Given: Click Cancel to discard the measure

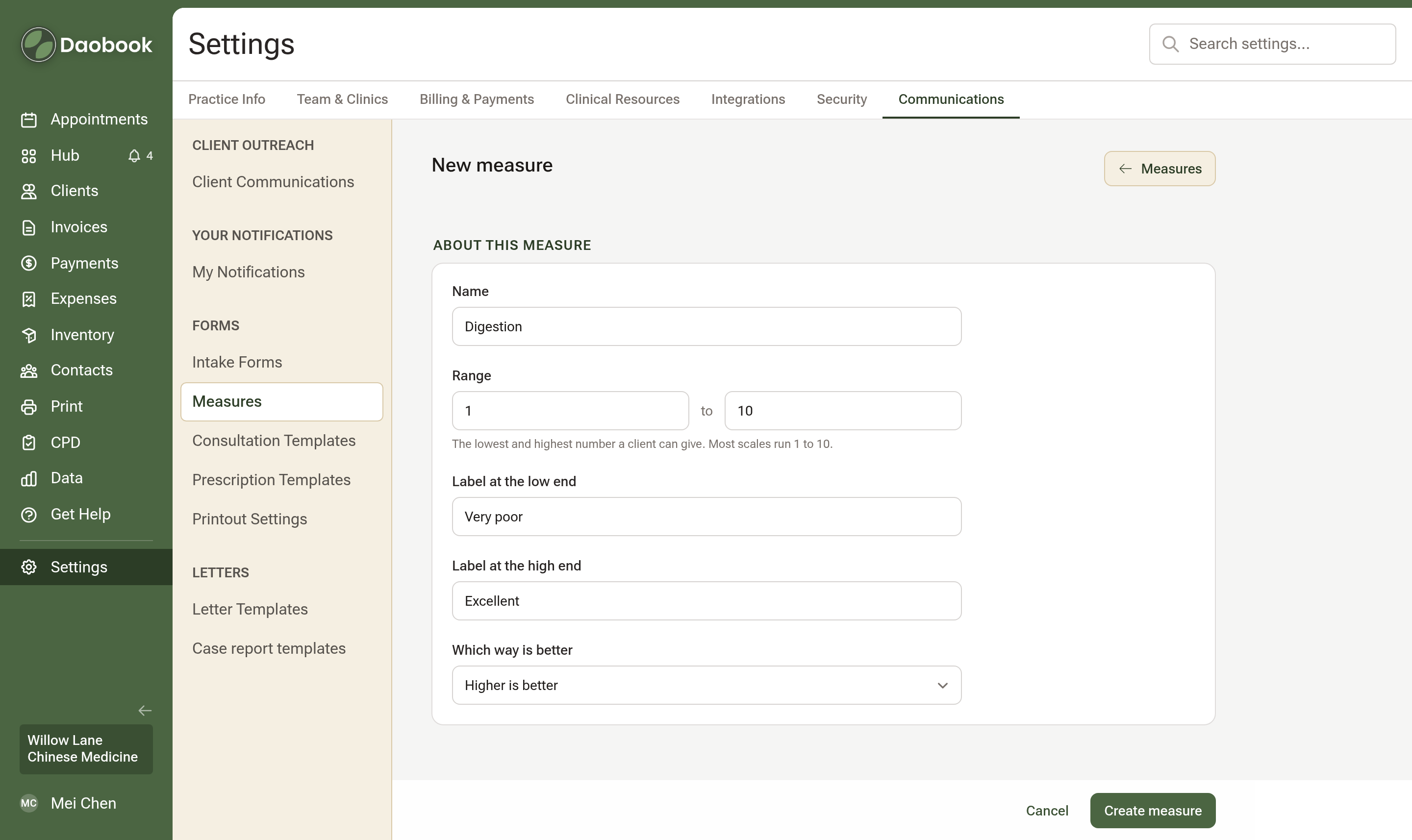Looking at the screenshot, I should coord(1047,811).
